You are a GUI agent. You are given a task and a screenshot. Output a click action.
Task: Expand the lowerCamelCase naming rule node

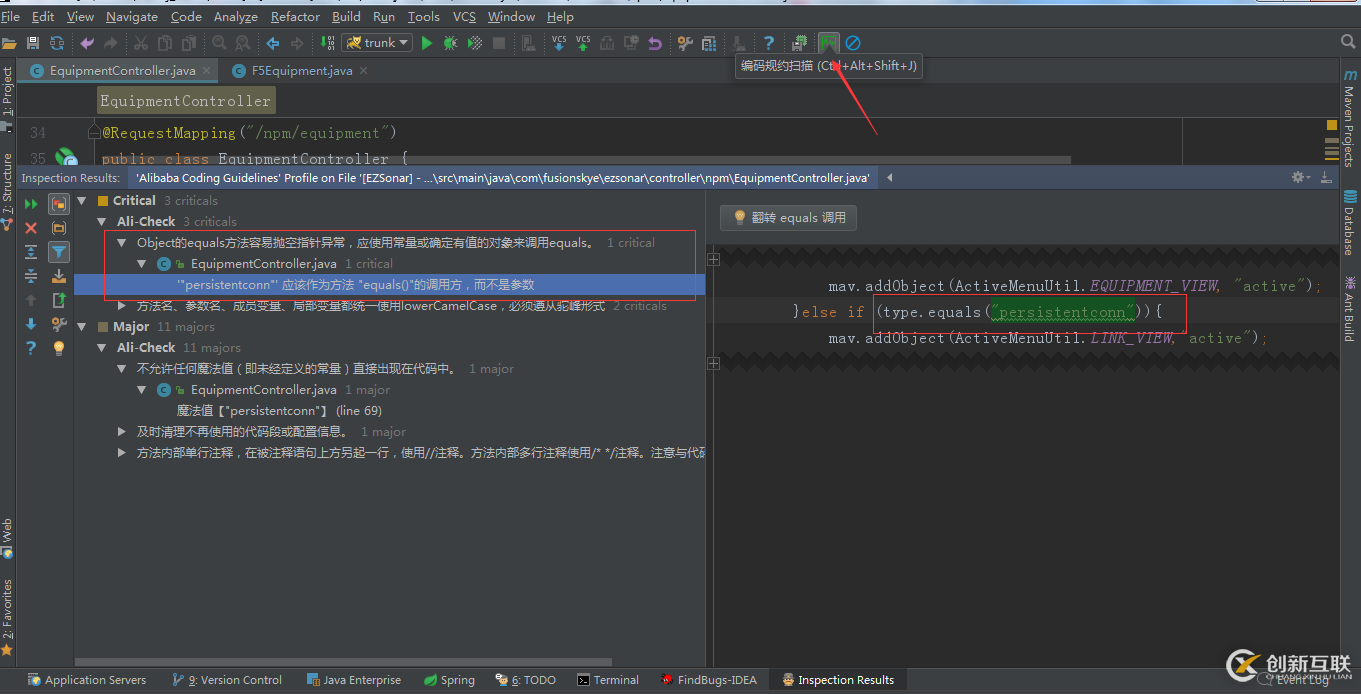click(x=122, y=306)
